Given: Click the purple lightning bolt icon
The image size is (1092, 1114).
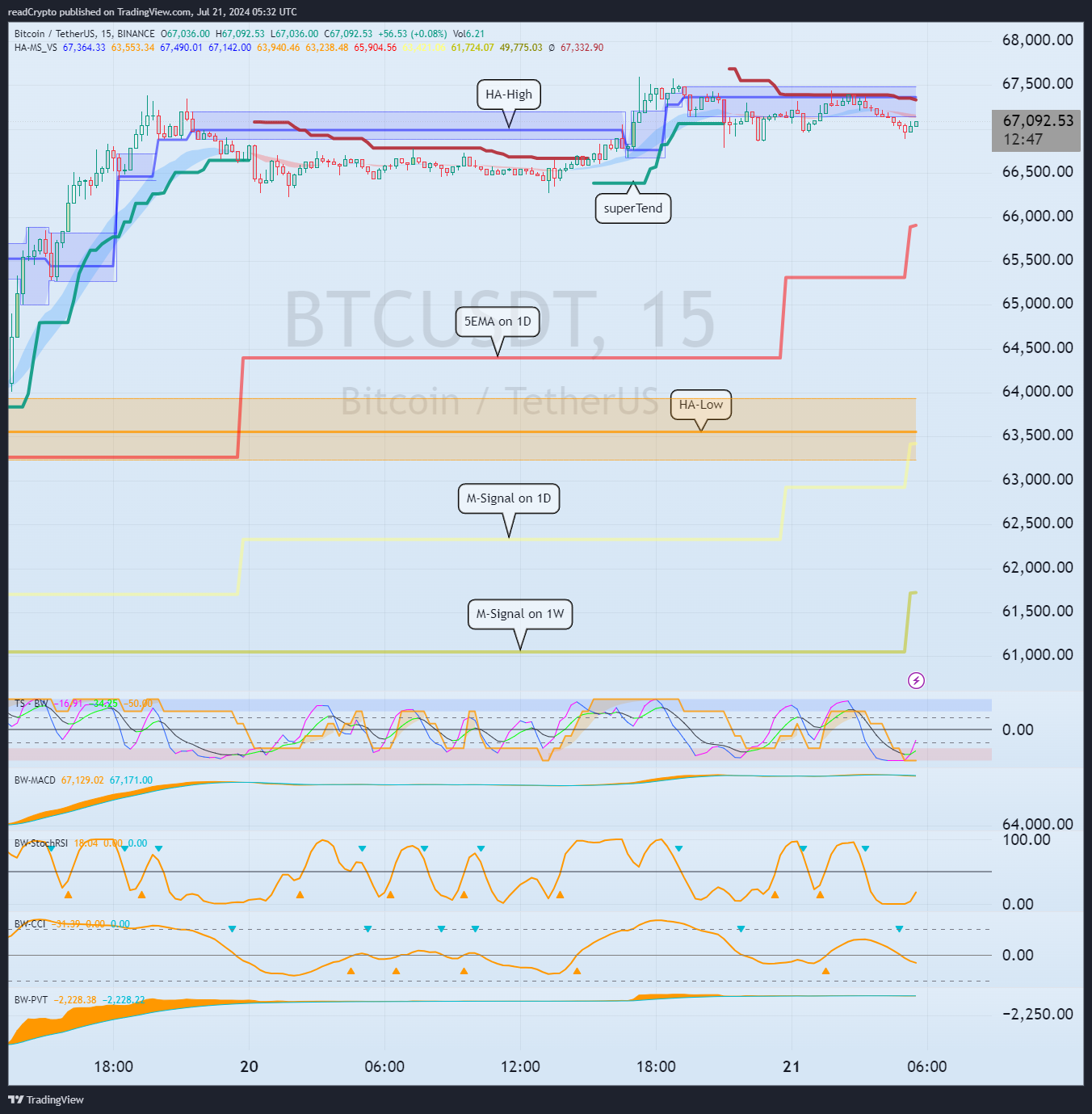Looking at the screenshot, I should click(916, 680).
